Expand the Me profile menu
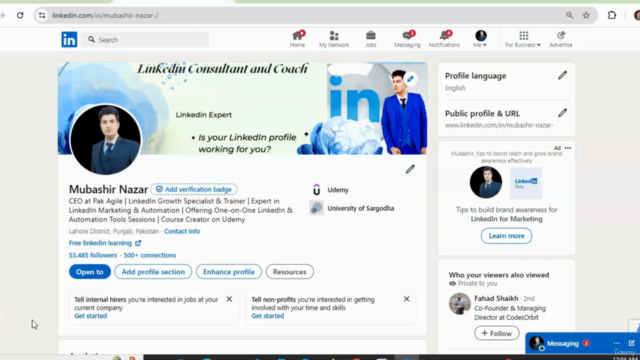Viewport: 640px width, 360px height. click(x=480, y=39)
